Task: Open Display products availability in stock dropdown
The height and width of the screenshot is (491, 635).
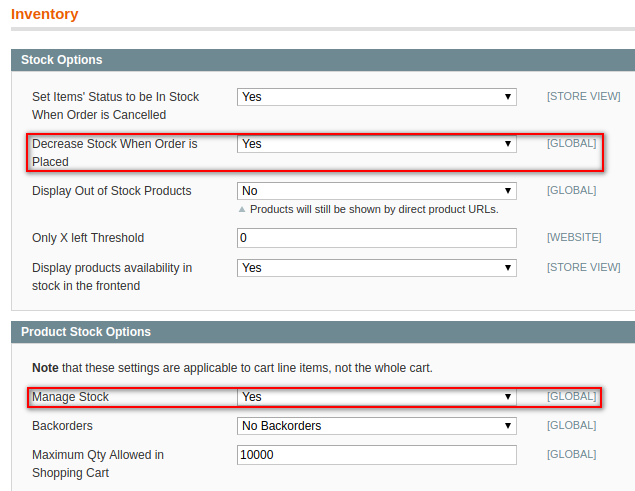Action: click(376, 268)
